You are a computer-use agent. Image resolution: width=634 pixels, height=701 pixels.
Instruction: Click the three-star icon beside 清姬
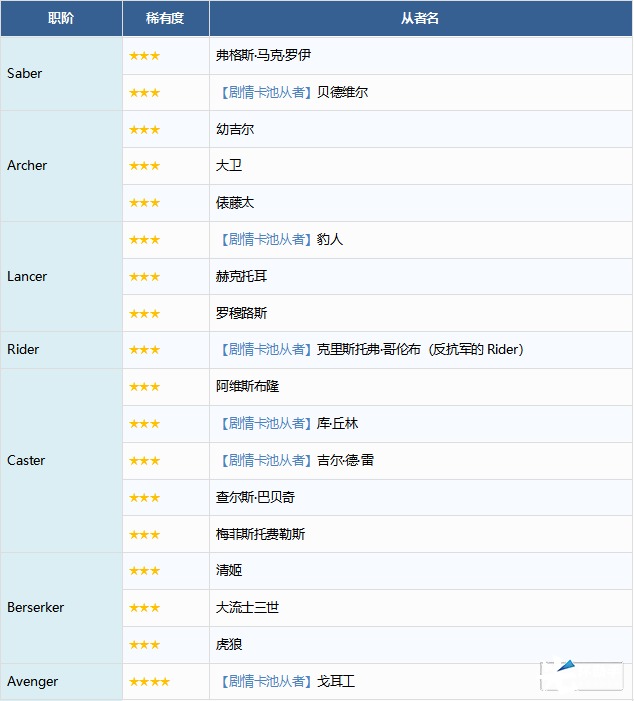click(x=144, y=571)
